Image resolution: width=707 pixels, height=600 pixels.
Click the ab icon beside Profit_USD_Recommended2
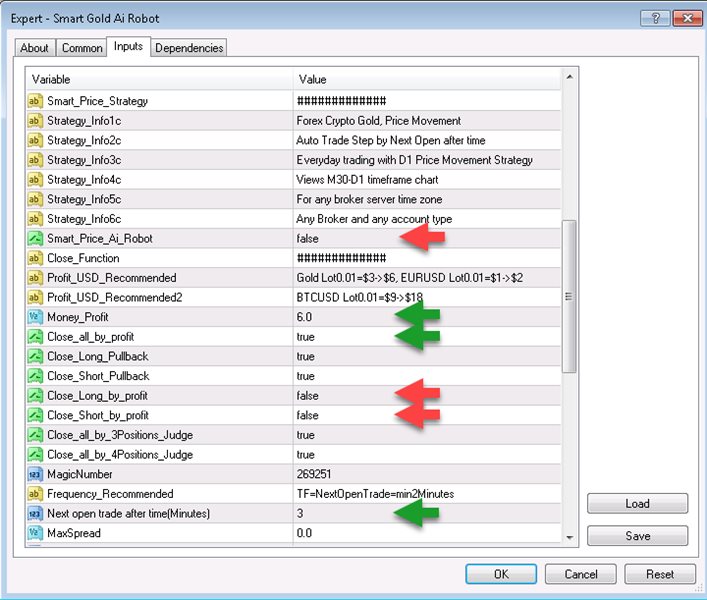pos(35,297)
